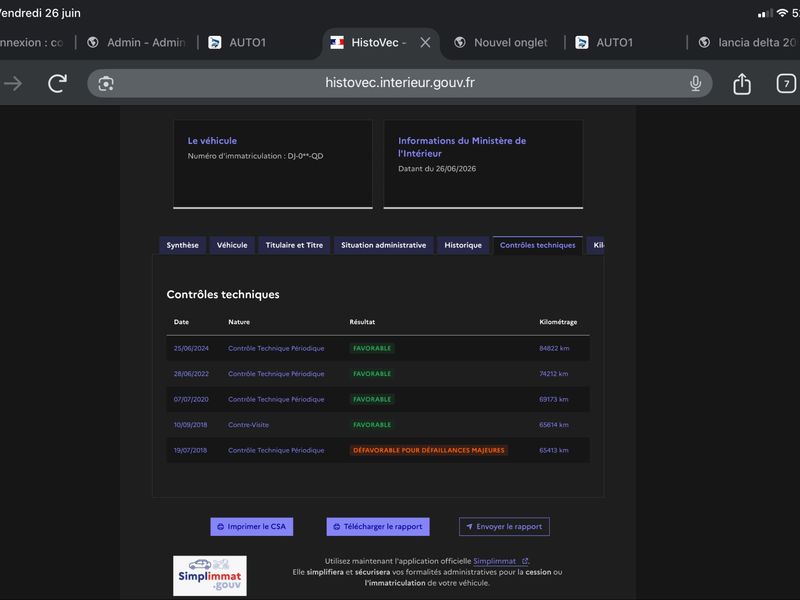Screen dimensions: 800x600
Task: Open the Historique tab
Action: (x=463, y=245)
